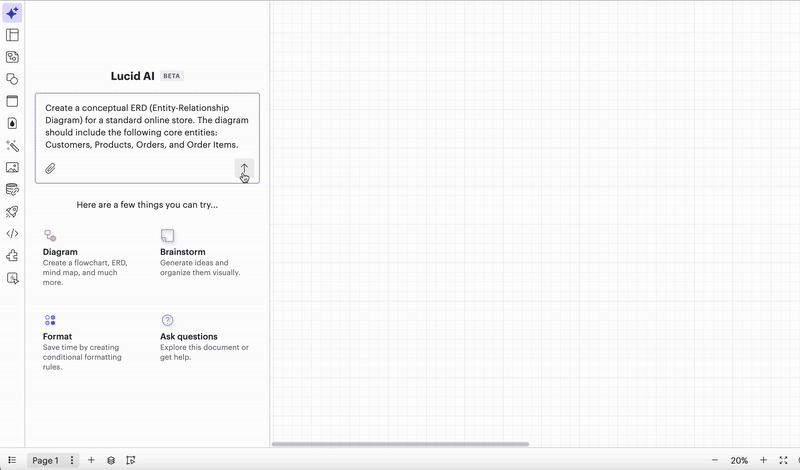Select the magic wand icon
The image size is (800, 470).
[12, 145]
